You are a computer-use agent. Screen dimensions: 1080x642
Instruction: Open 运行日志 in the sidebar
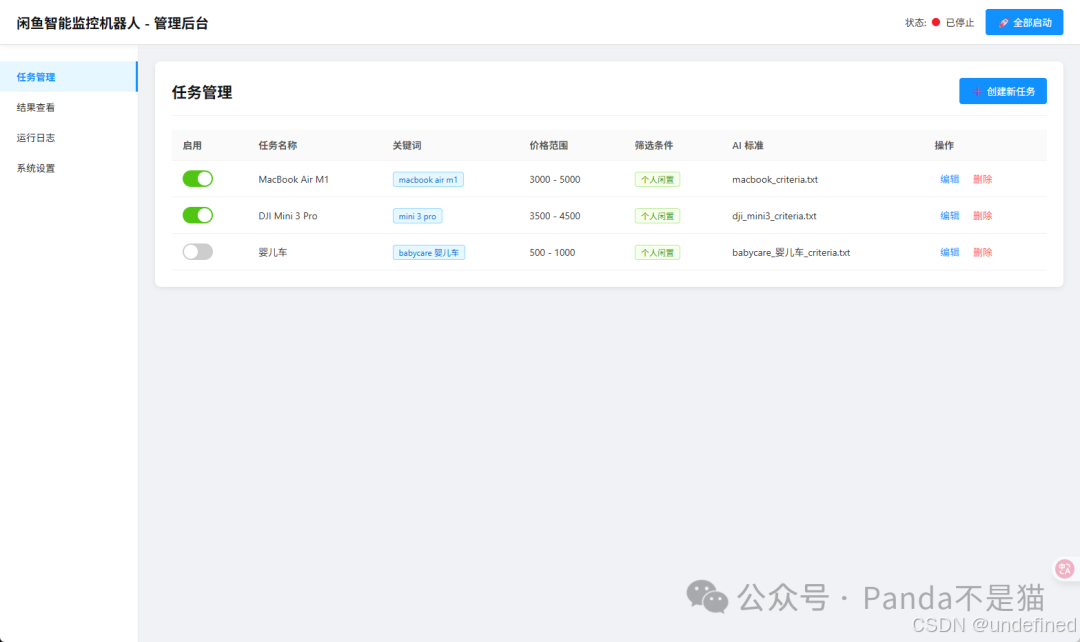69,137
